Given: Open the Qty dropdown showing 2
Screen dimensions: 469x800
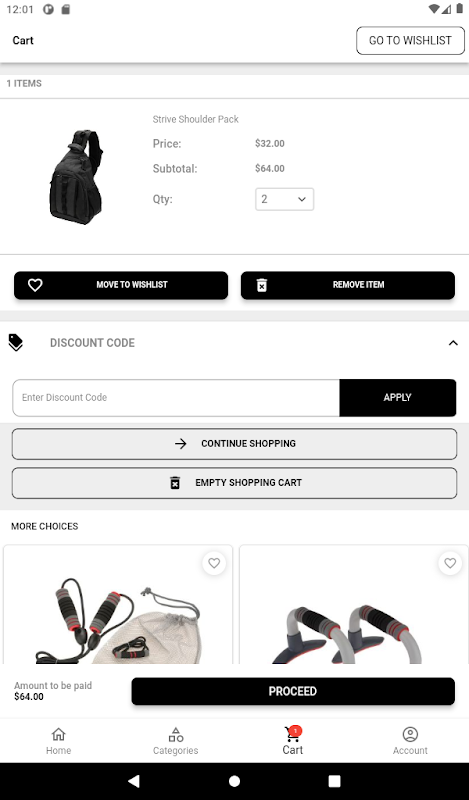Looking at the screenshot, I should tap(284, 199).
